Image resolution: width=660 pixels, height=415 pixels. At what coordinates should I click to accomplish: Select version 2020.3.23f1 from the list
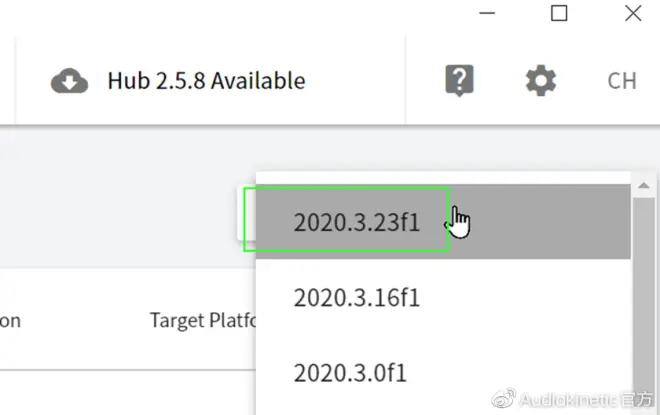[x=443, y=221]
